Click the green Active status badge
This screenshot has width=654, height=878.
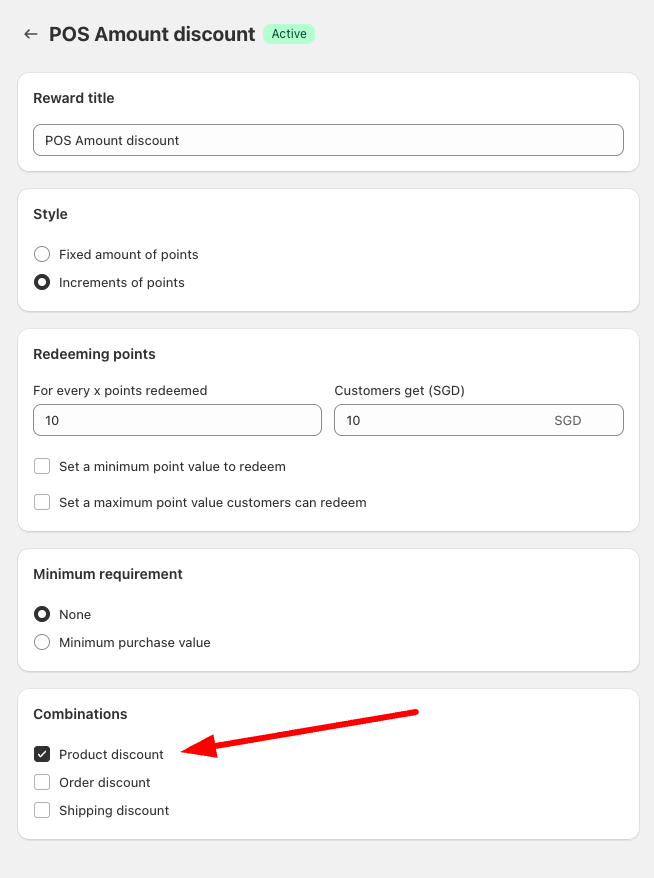pos(289,34)
